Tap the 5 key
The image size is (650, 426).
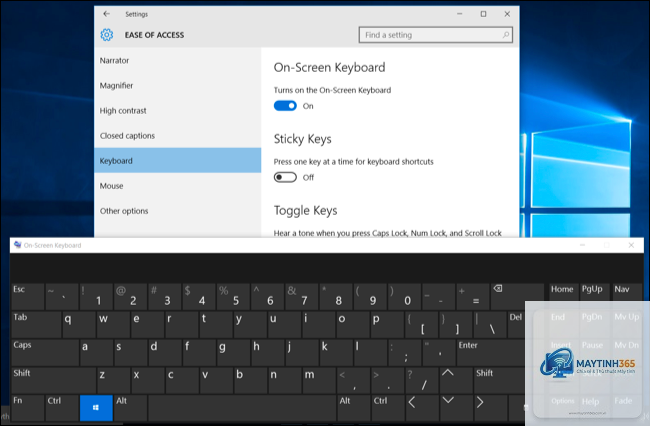(x=234, y=296)
